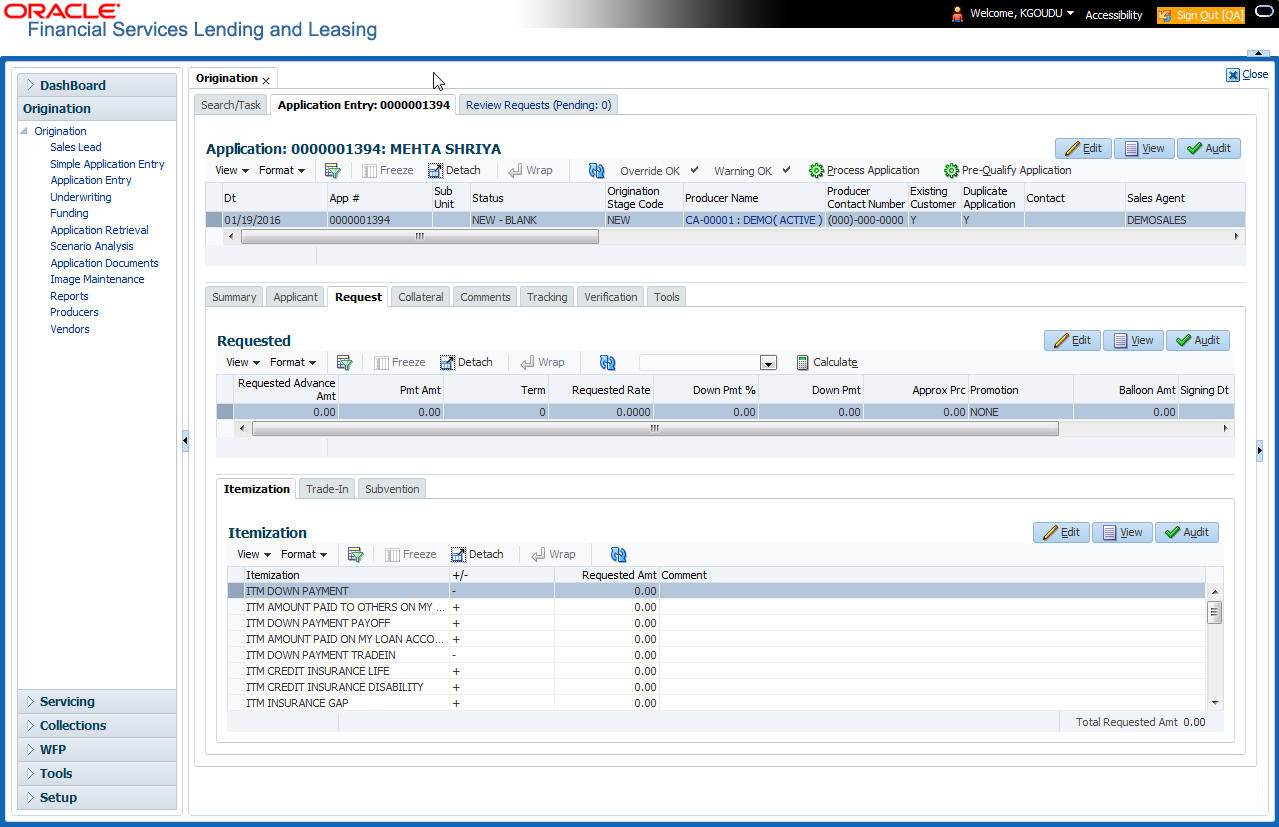Open the Format menu in Requested toolbar
This screenshot has width=1279, height=827.
point(293,362)
